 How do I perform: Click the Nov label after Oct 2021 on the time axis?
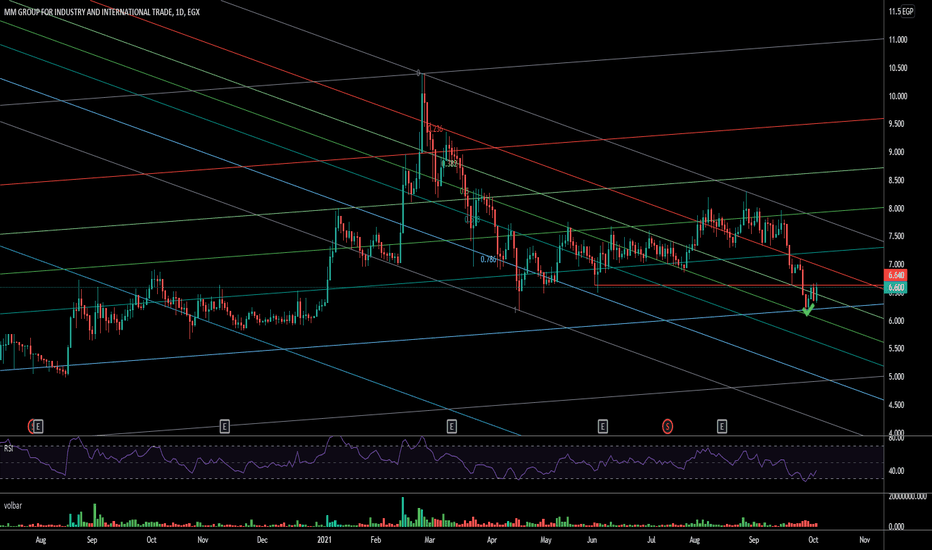pos(864,540)
